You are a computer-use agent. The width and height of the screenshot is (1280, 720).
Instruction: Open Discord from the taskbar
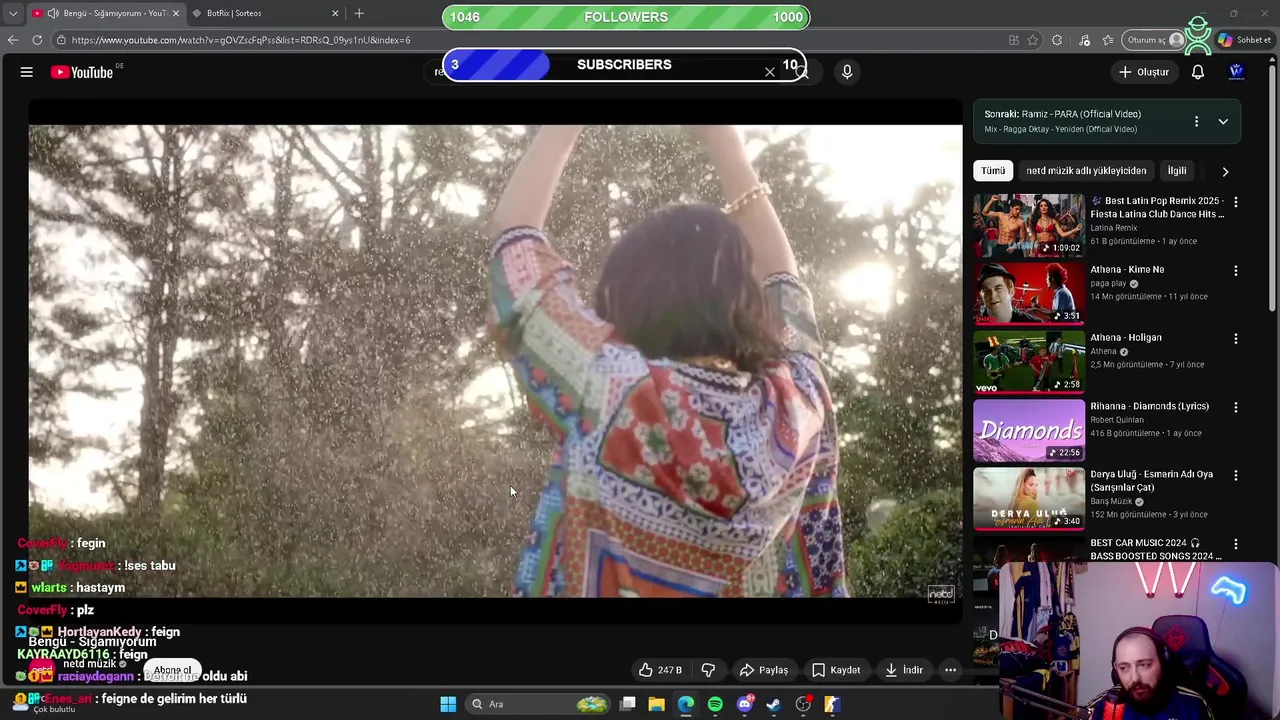point(744,704)
